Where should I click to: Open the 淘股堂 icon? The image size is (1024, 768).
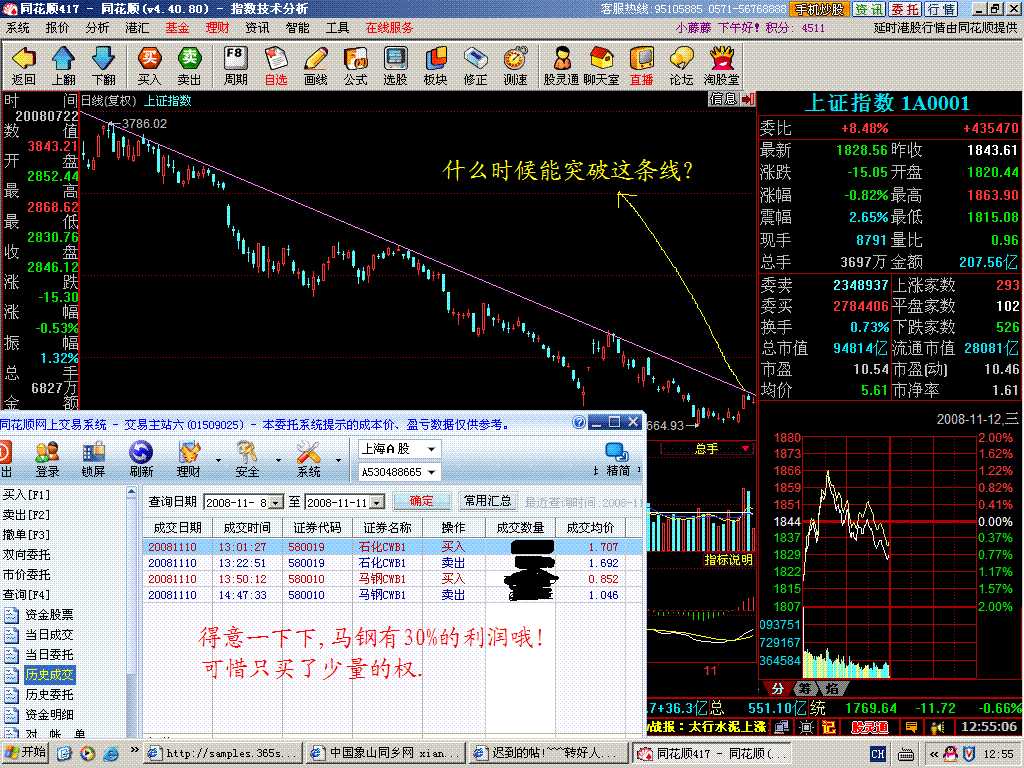[x=722, y=65]
